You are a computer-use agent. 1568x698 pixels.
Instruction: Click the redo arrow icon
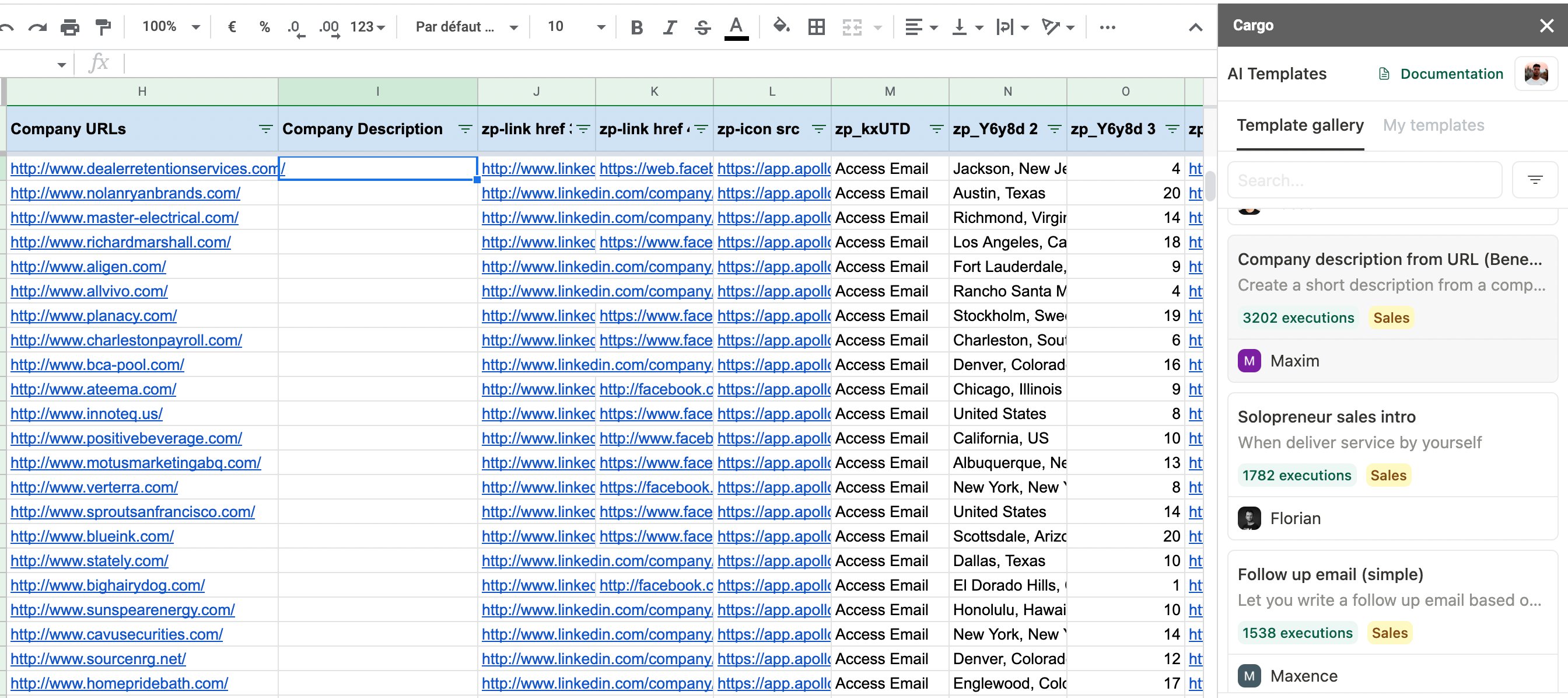[x=38, y=27]
